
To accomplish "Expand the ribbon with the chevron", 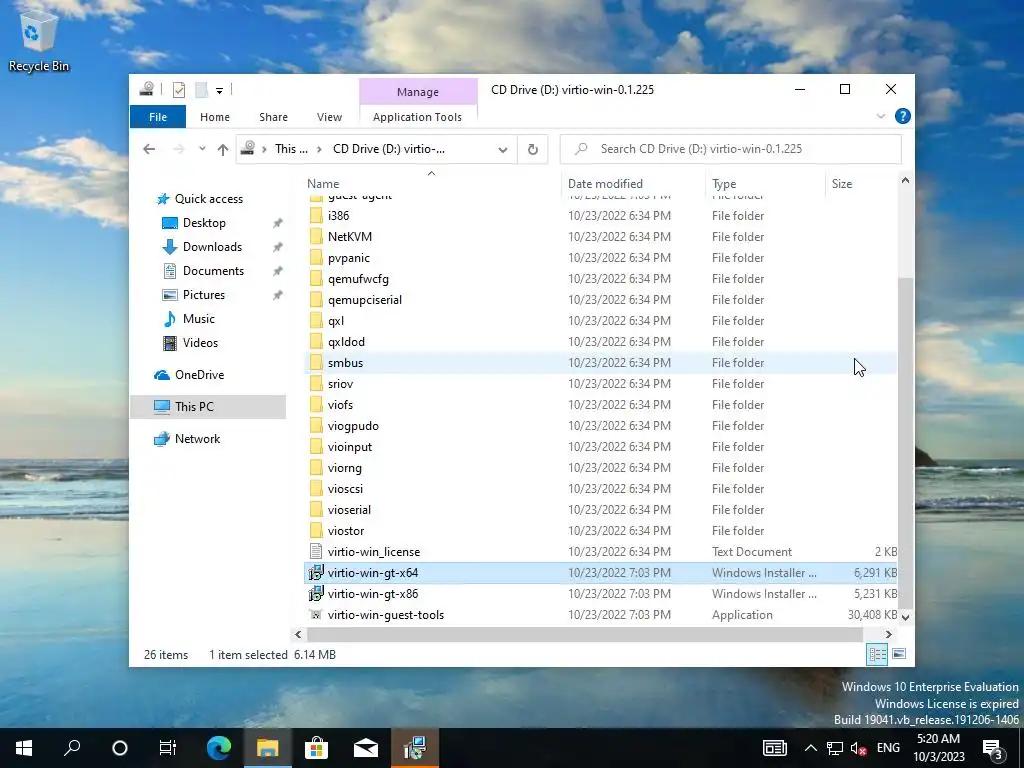I will [881, 116].
